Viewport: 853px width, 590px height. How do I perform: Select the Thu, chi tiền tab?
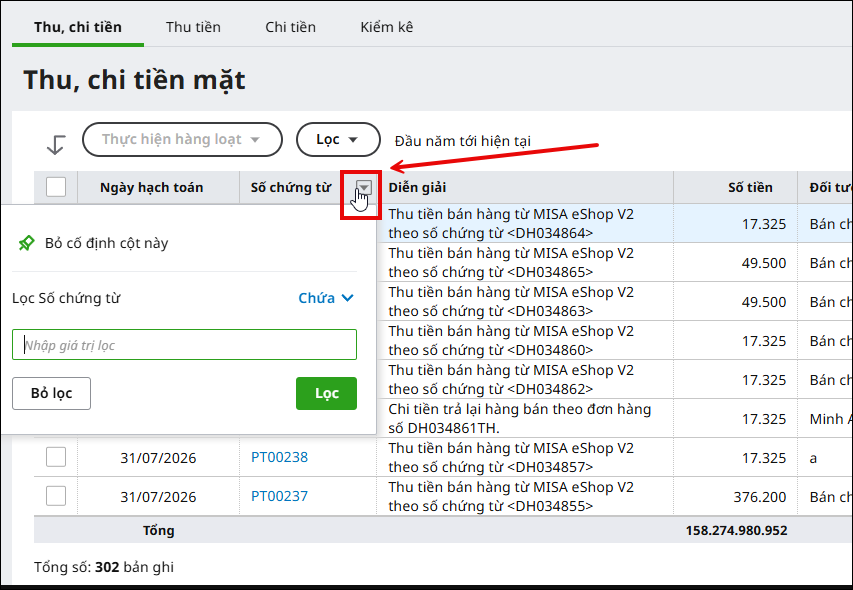[78, 27]
